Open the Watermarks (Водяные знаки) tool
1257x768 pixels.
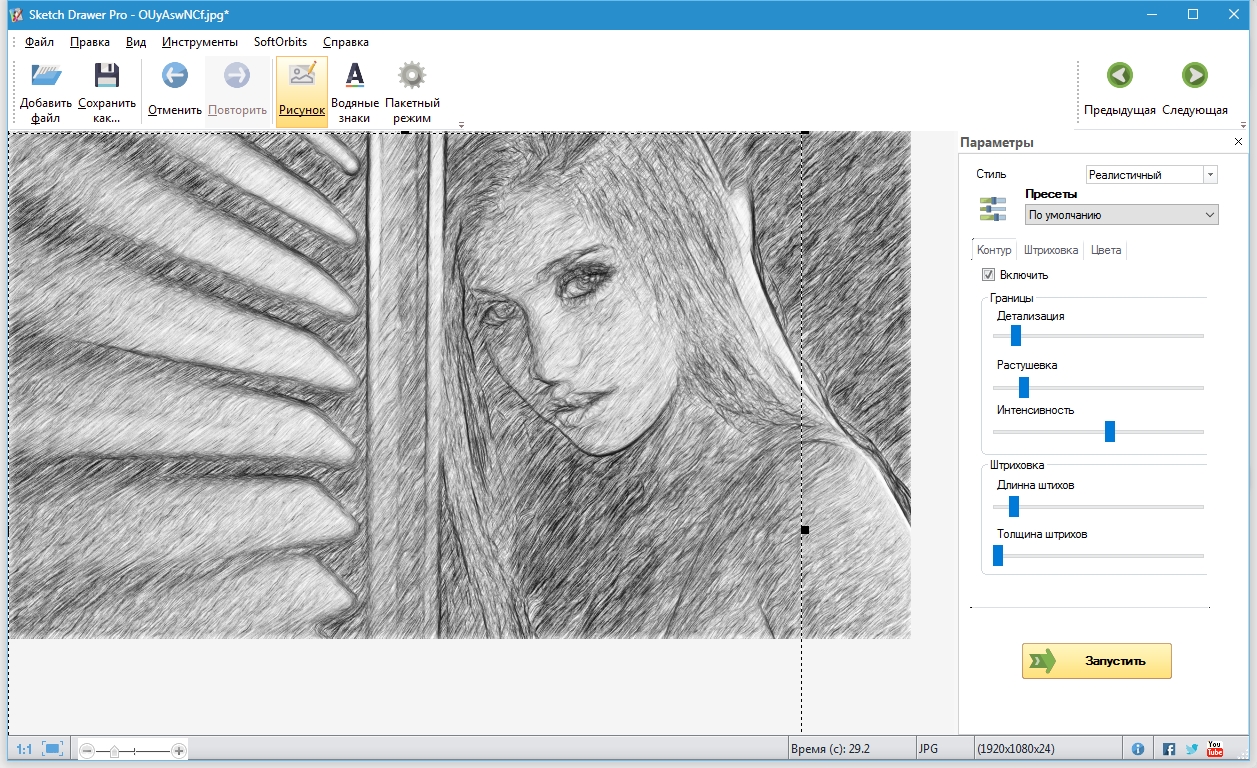click(355, 76)
